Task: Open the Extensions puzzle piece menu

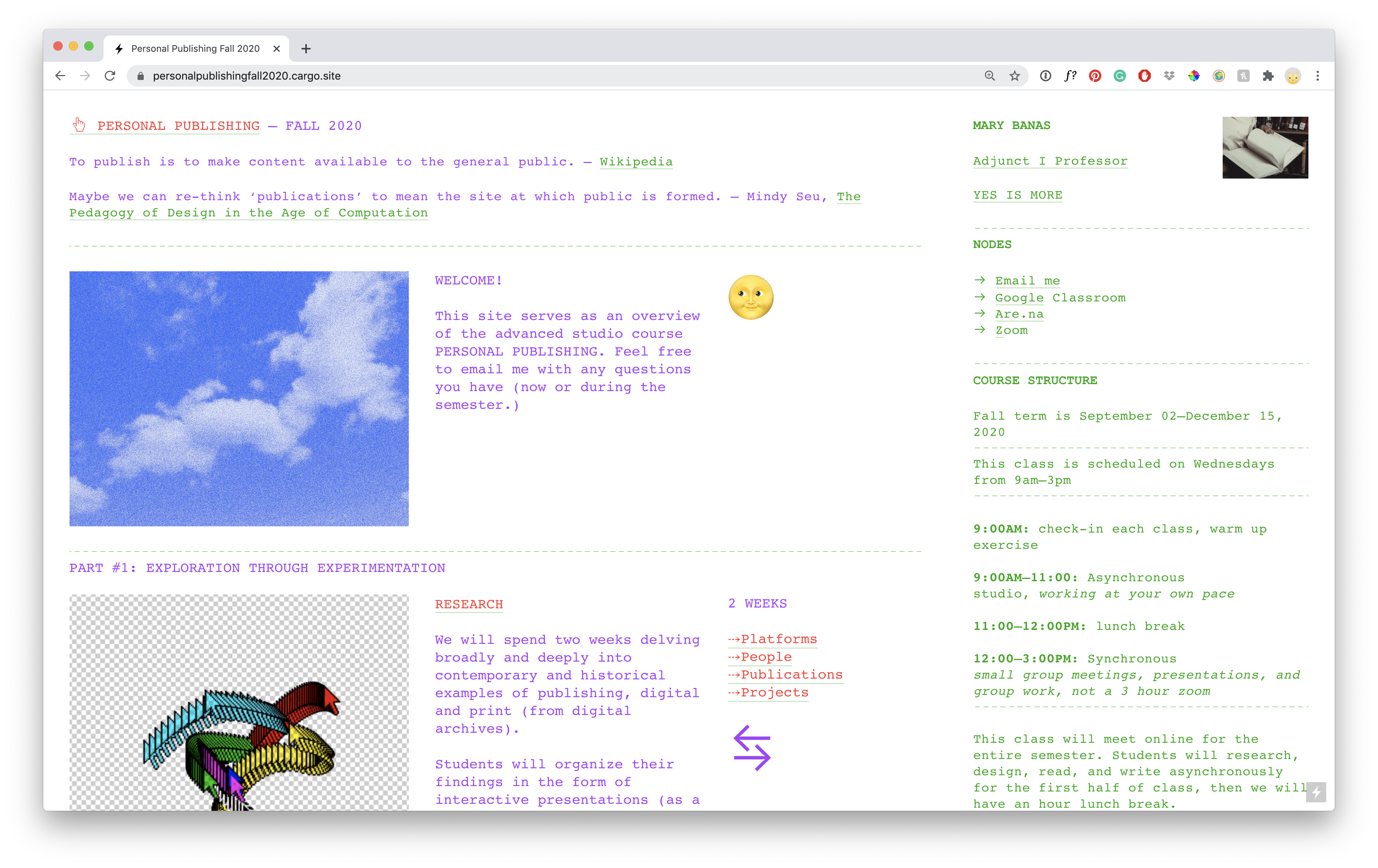Action: pos(1268,76)
